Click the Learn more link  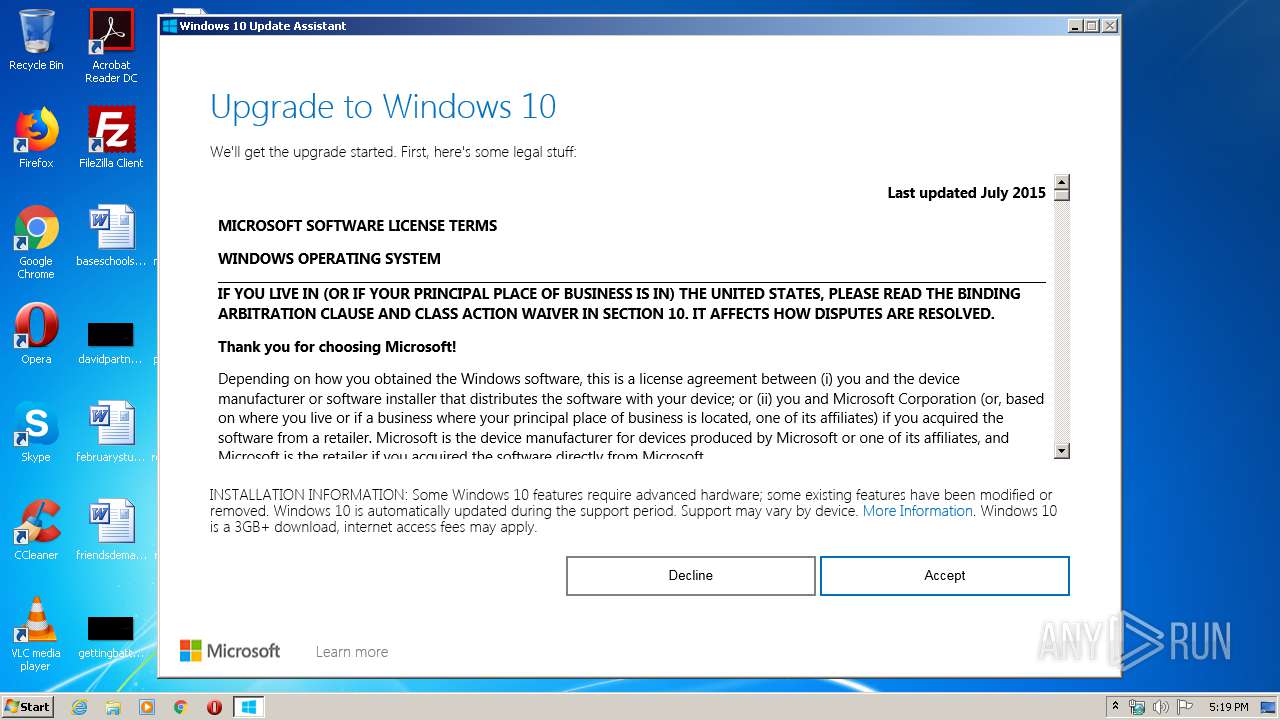(352, 652)
